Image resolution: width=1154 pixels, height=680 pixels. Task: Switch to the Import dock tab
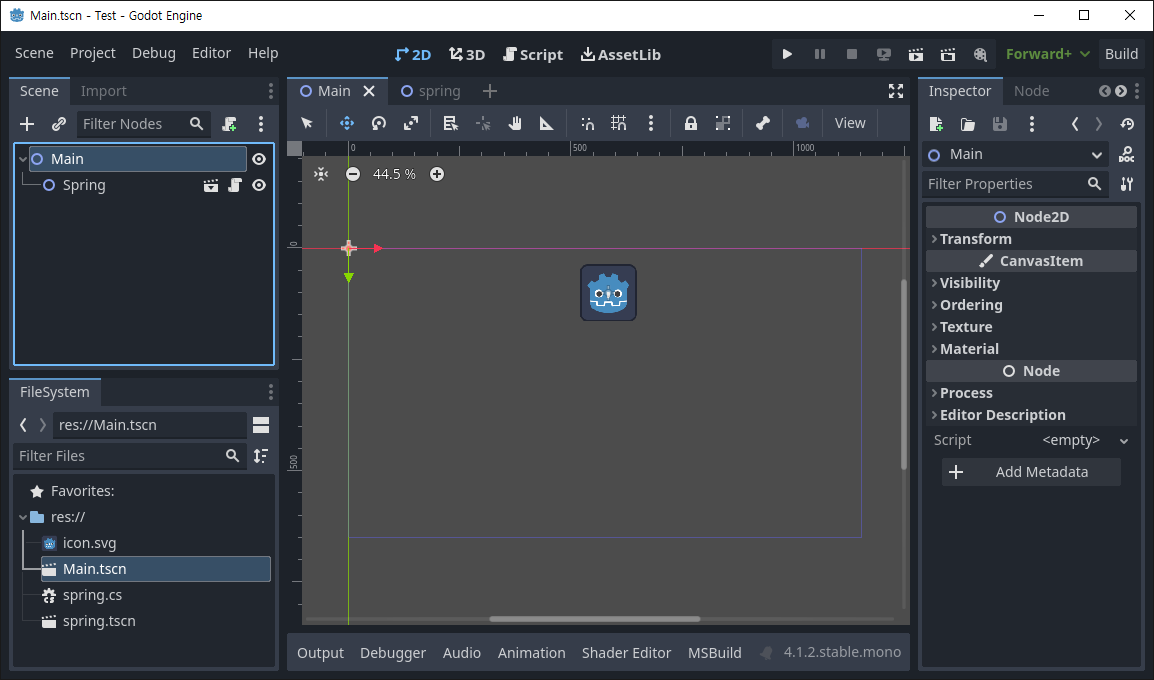pyautogui.click(x=104, y=91)
